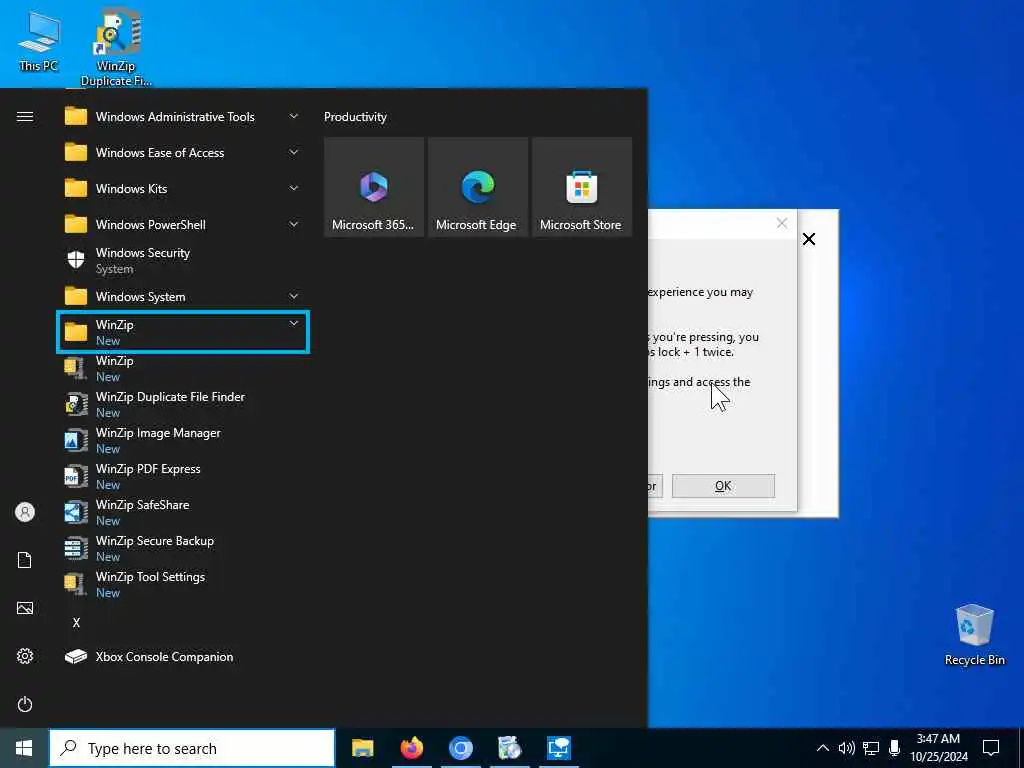
Task: Click the Start menu hamburger expand icon
Action: click(25, 117)
